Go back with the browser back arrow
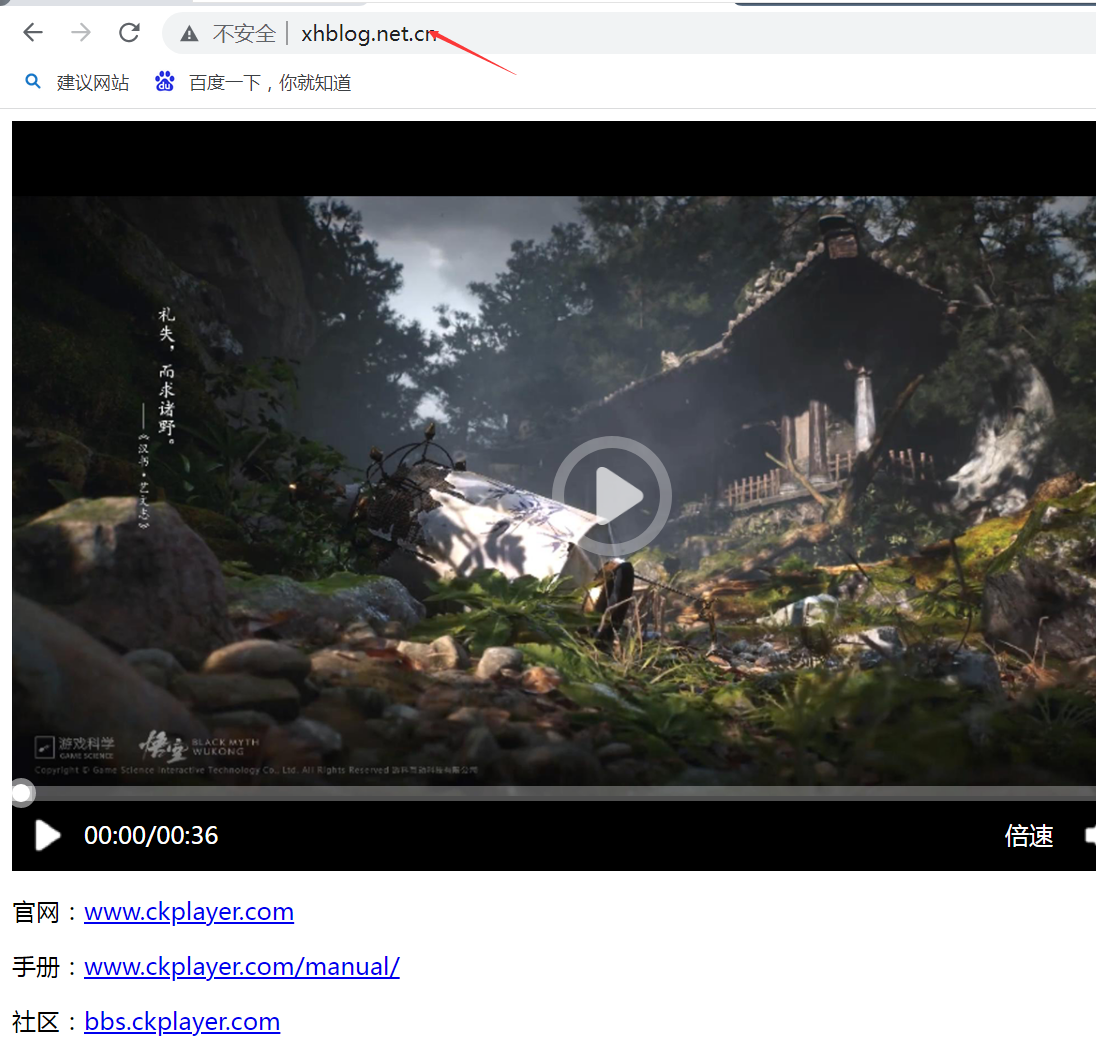The width and height of the screenshot is (1096, 1042). coord(33,33)
